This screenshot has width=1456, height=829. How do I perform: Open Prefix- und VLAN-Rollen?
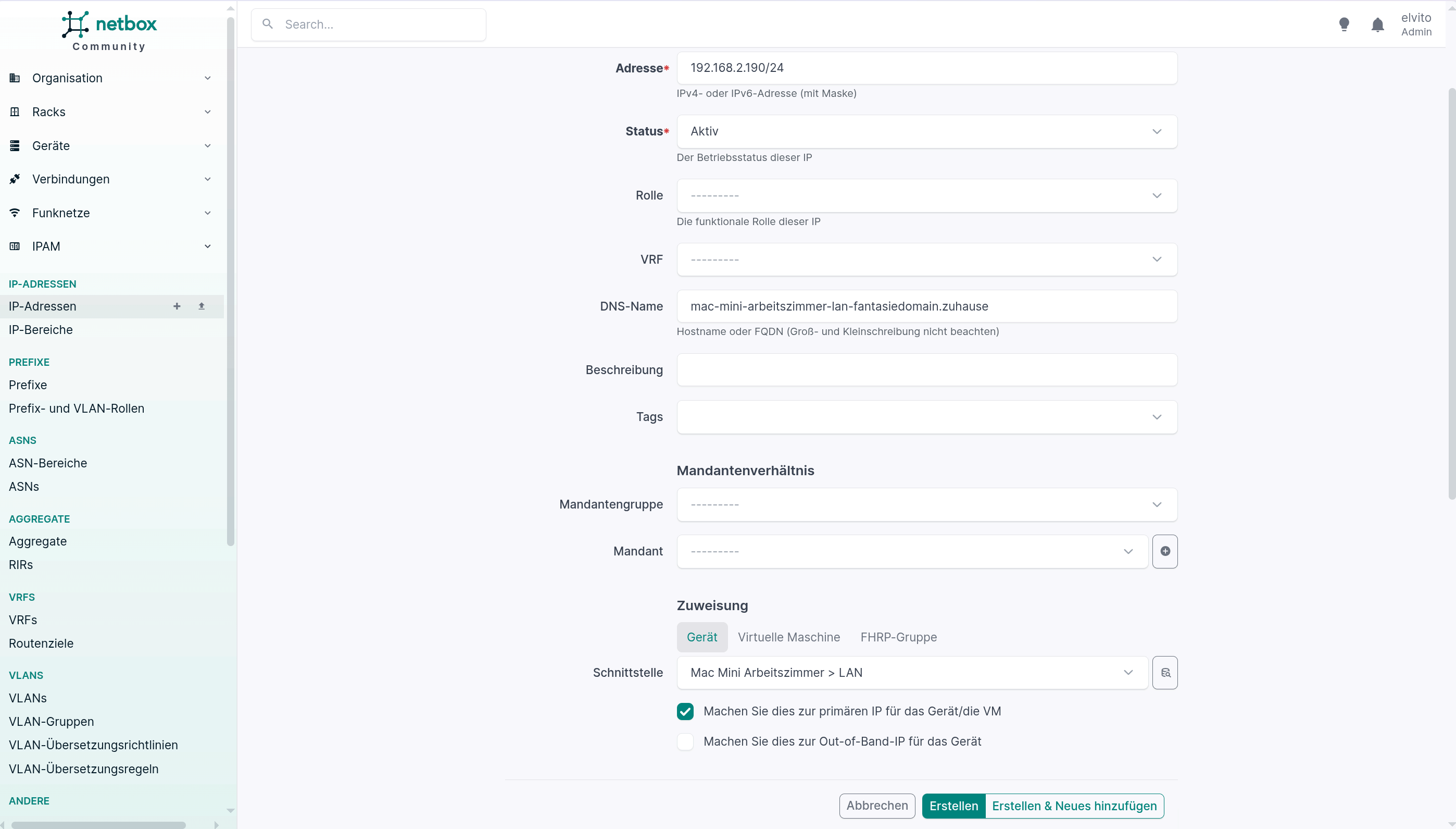(x=77, y=408)
